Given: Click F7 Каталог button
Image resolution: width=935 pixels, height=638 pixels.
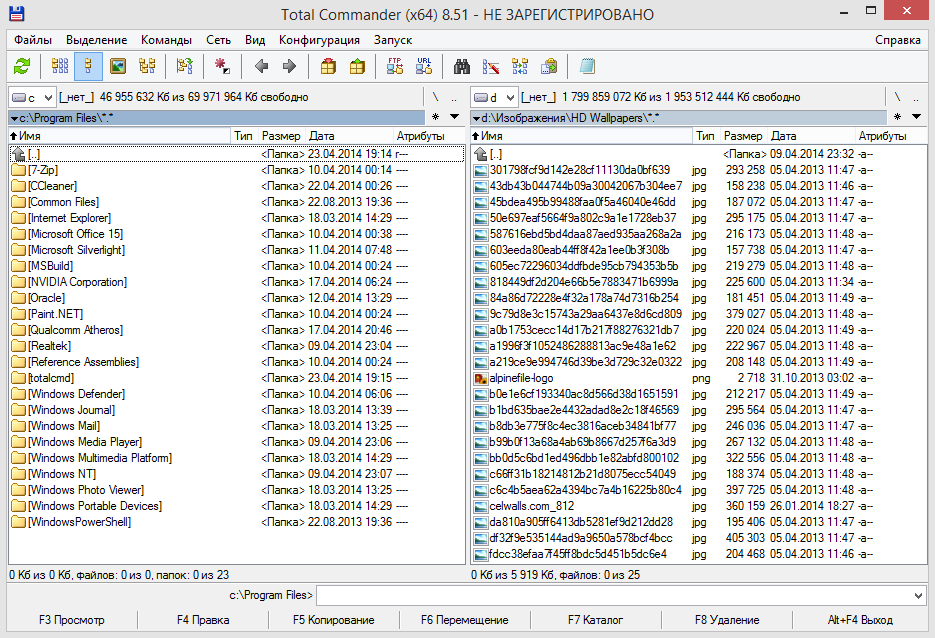Looking at the screenshot, I should [595, 620].
